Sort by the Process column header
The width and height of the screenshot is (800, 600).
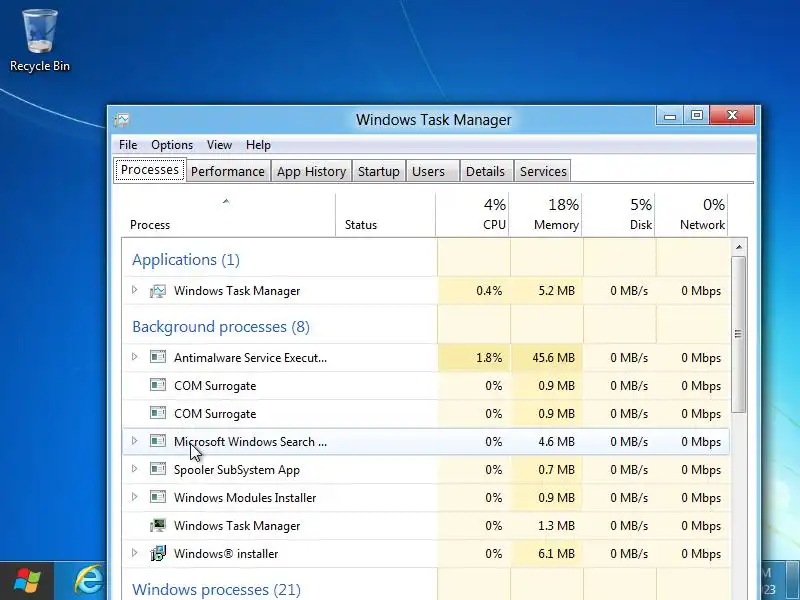pyautogui.click(x=228, y=215)
